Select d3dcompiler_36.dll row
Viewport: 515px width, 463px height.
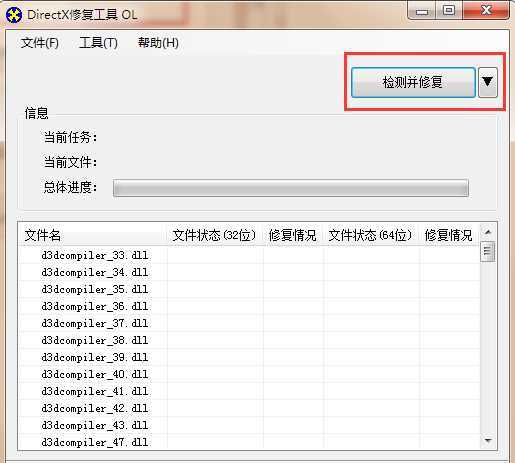click(x=249, y=306)
